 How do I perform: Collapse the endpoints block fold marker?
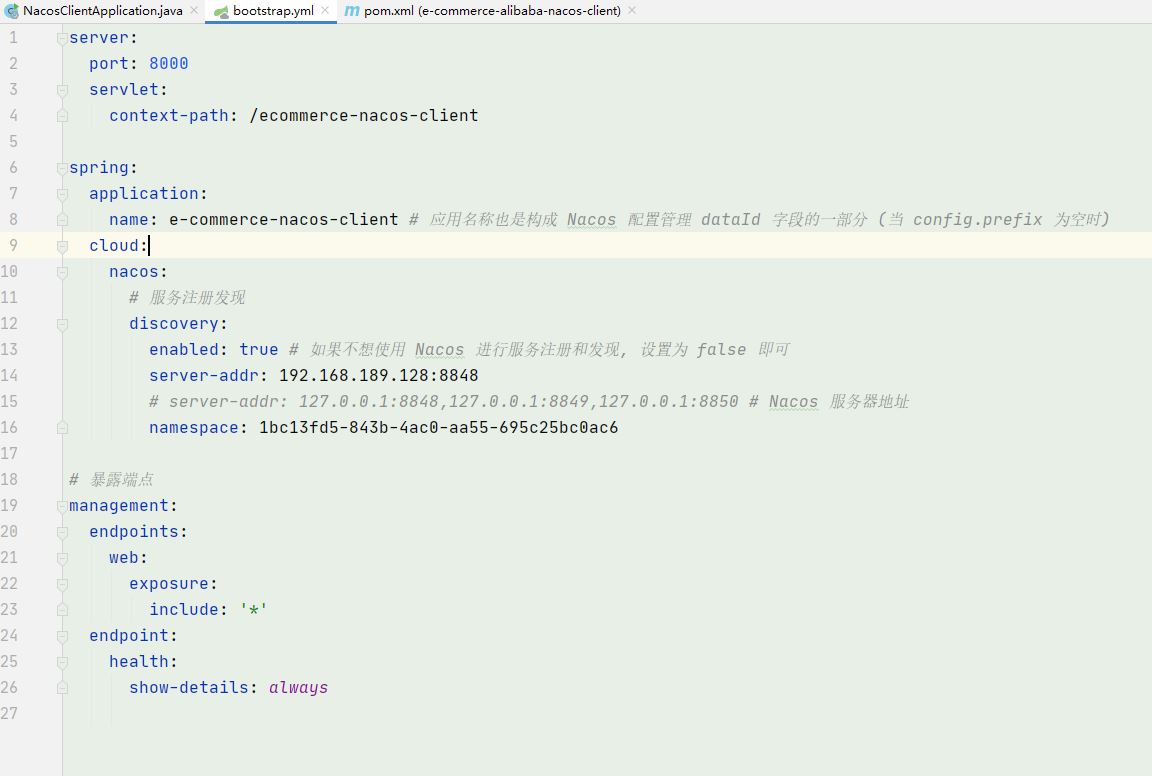coord(62,532)
